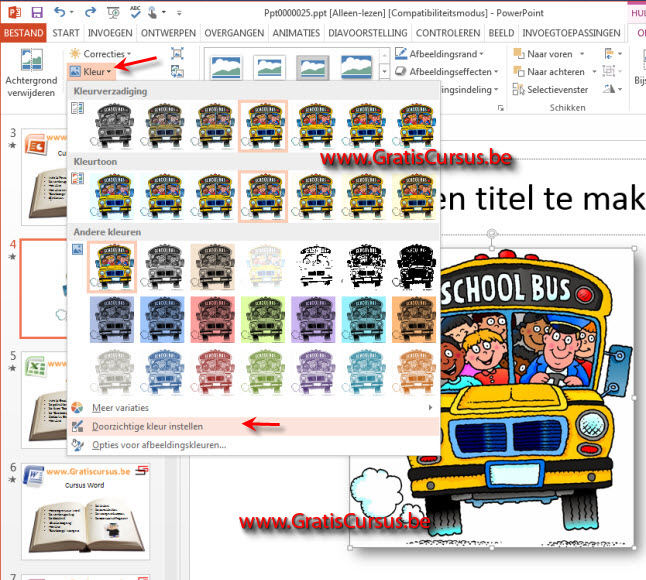Select the red dark recolor bus thumbnail
Image resolution: width=646 pixels, height=580 pixels.
[213, 320]
